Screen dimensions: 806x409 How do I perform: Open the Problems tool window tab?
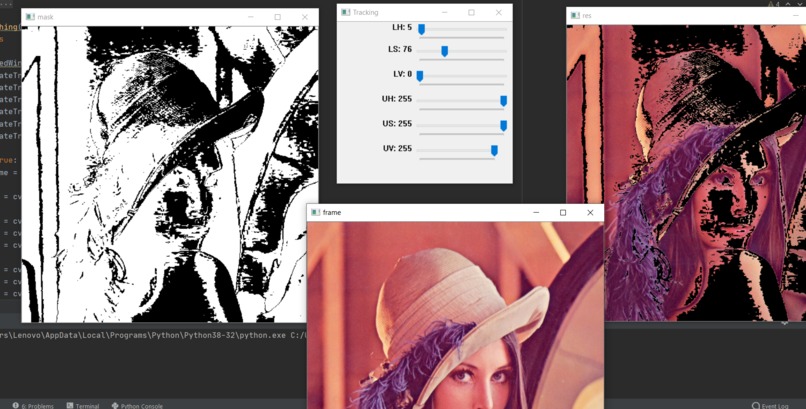tap(33, 405)
